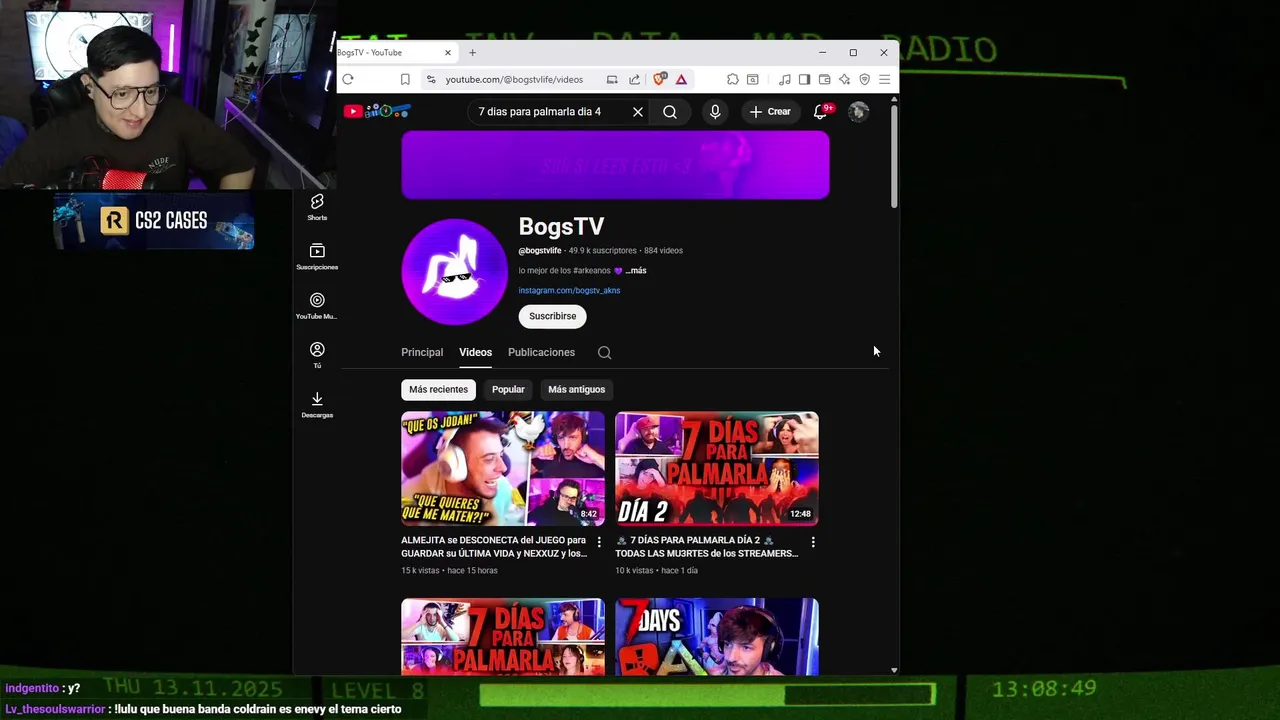Open the Brave playlist music note icon
Image resolution: width=1280 pixels, height=720 pixels.
(785, 80)
